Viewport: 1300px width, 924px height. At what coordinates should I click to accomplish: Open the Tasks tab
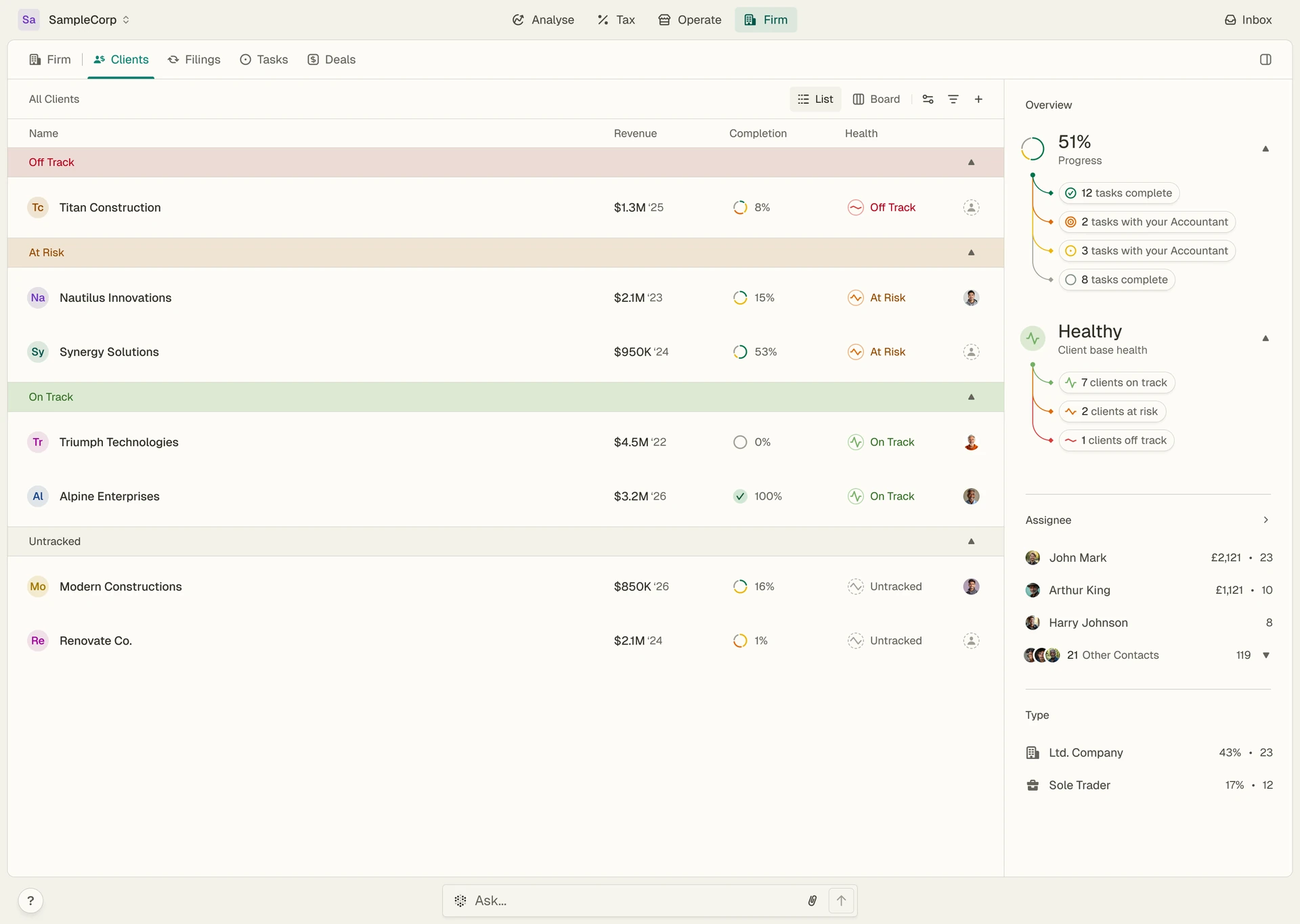[x=264, y=60]
